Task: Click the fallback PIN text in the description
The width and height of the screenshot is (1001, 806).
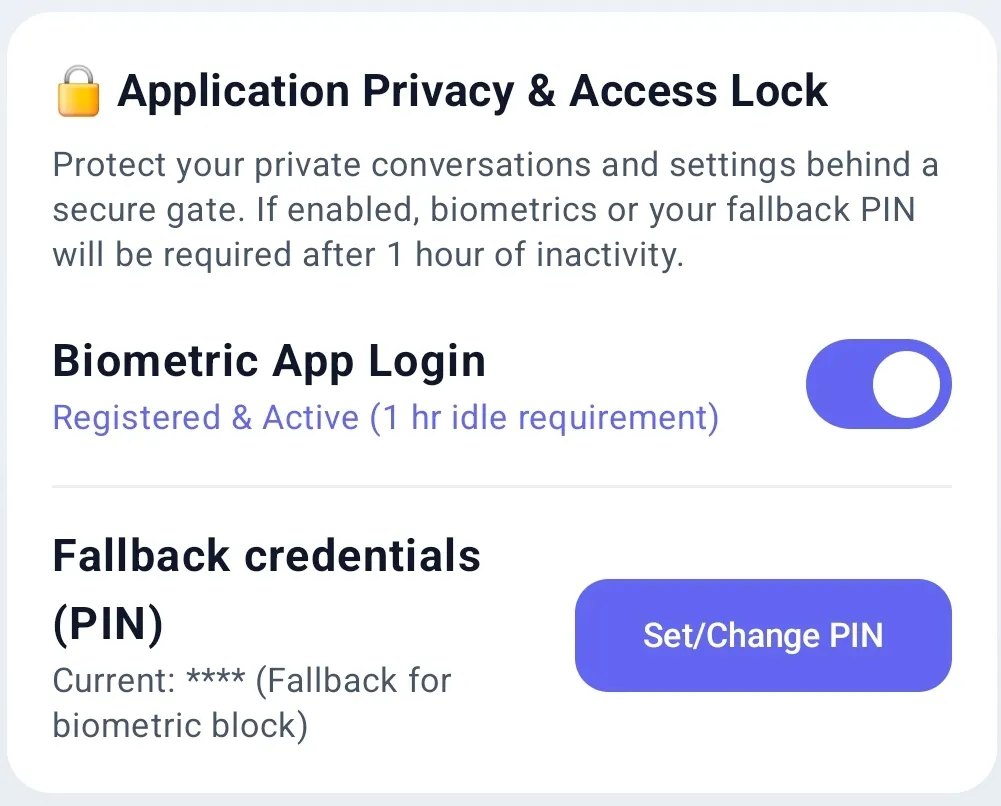Action: click(x=821, y=210)
